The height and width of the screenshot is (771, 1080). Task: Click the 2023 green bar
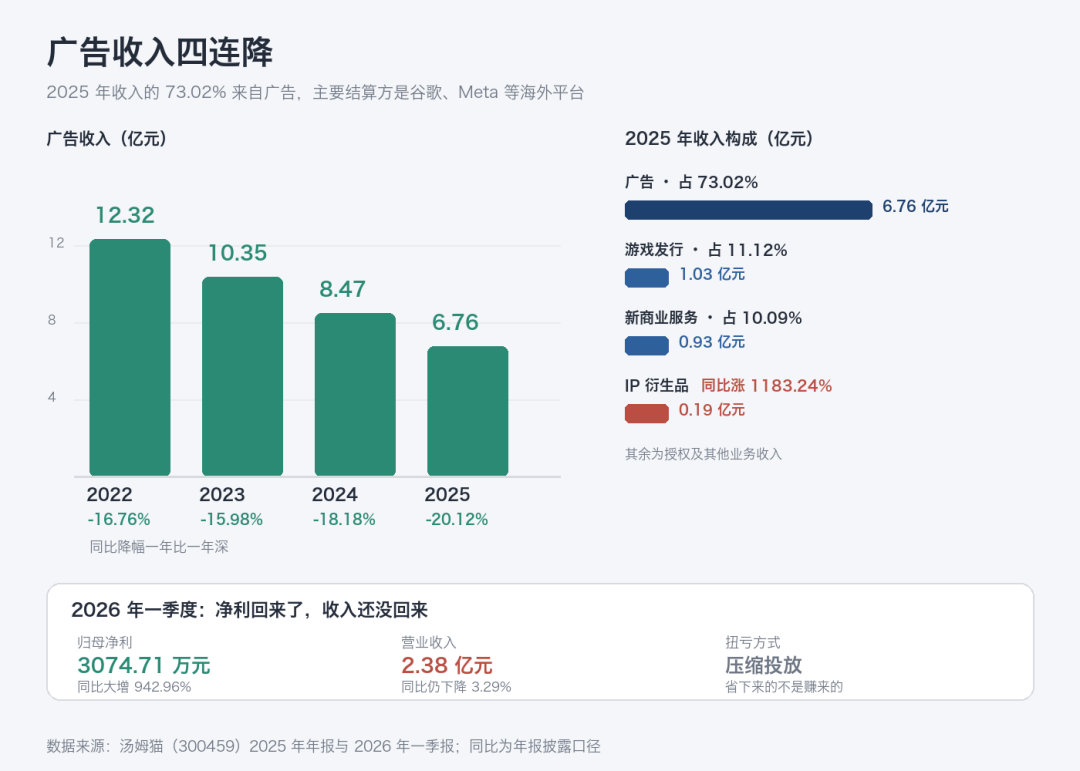(x=242, y=376)
